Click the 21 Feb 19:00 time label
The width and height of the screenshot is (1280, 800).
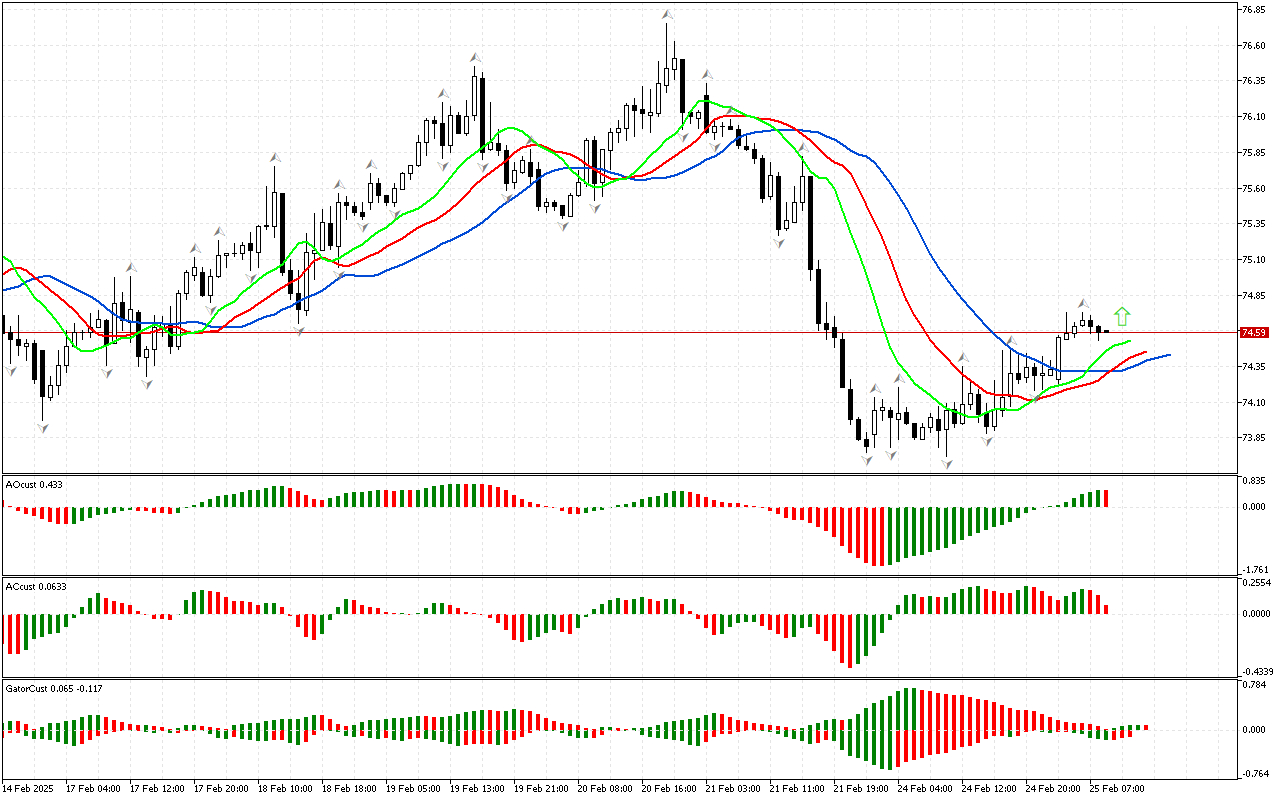(861, 788)
